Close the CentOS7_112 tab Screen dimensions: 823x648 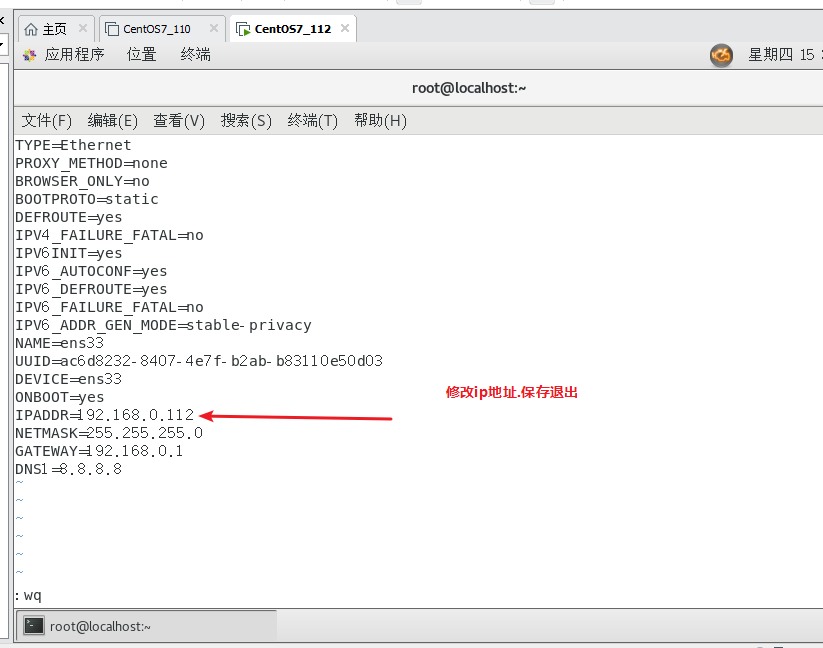345,28
